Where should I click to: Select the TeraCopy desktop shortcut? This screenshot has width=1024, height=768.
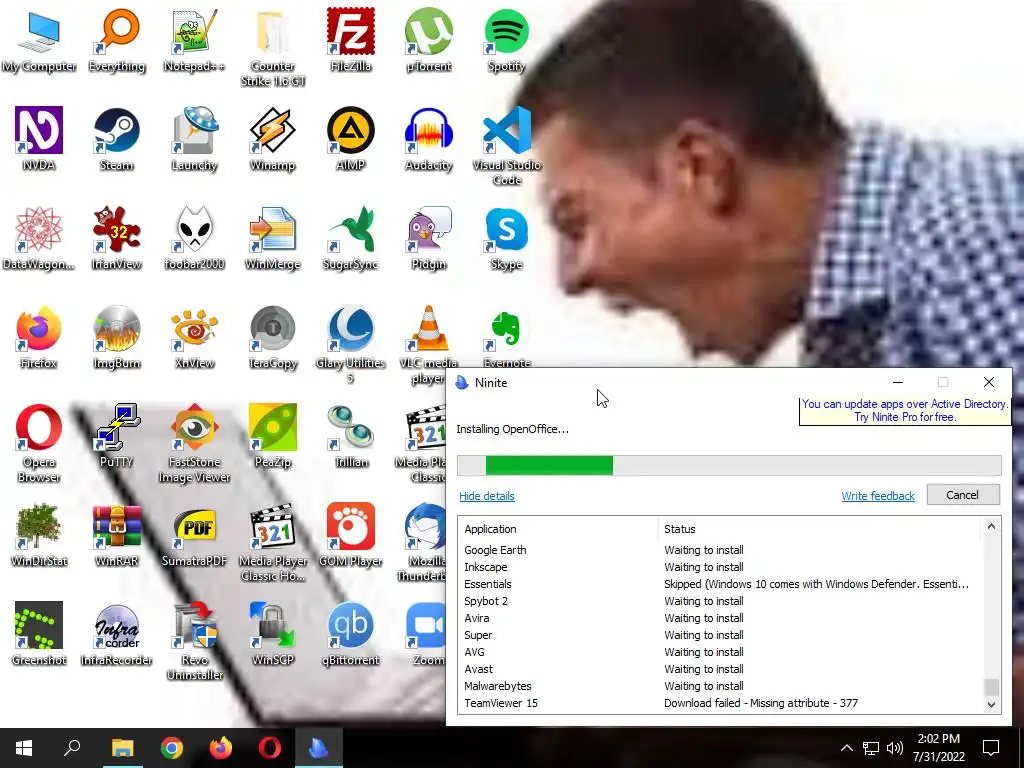point(272,337)
